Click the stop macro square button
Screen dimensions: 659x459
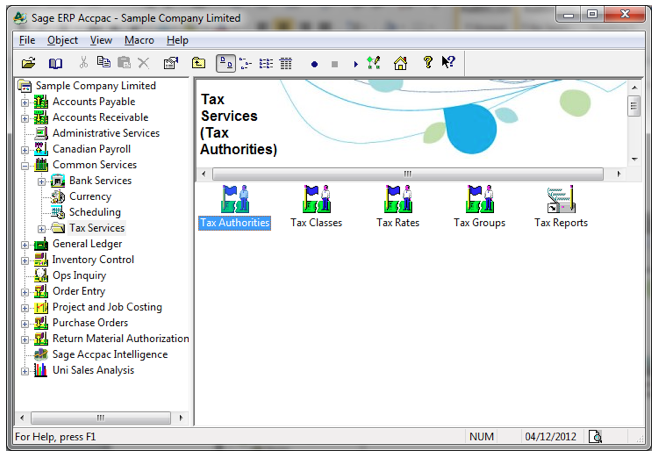[x=335, y=64]
